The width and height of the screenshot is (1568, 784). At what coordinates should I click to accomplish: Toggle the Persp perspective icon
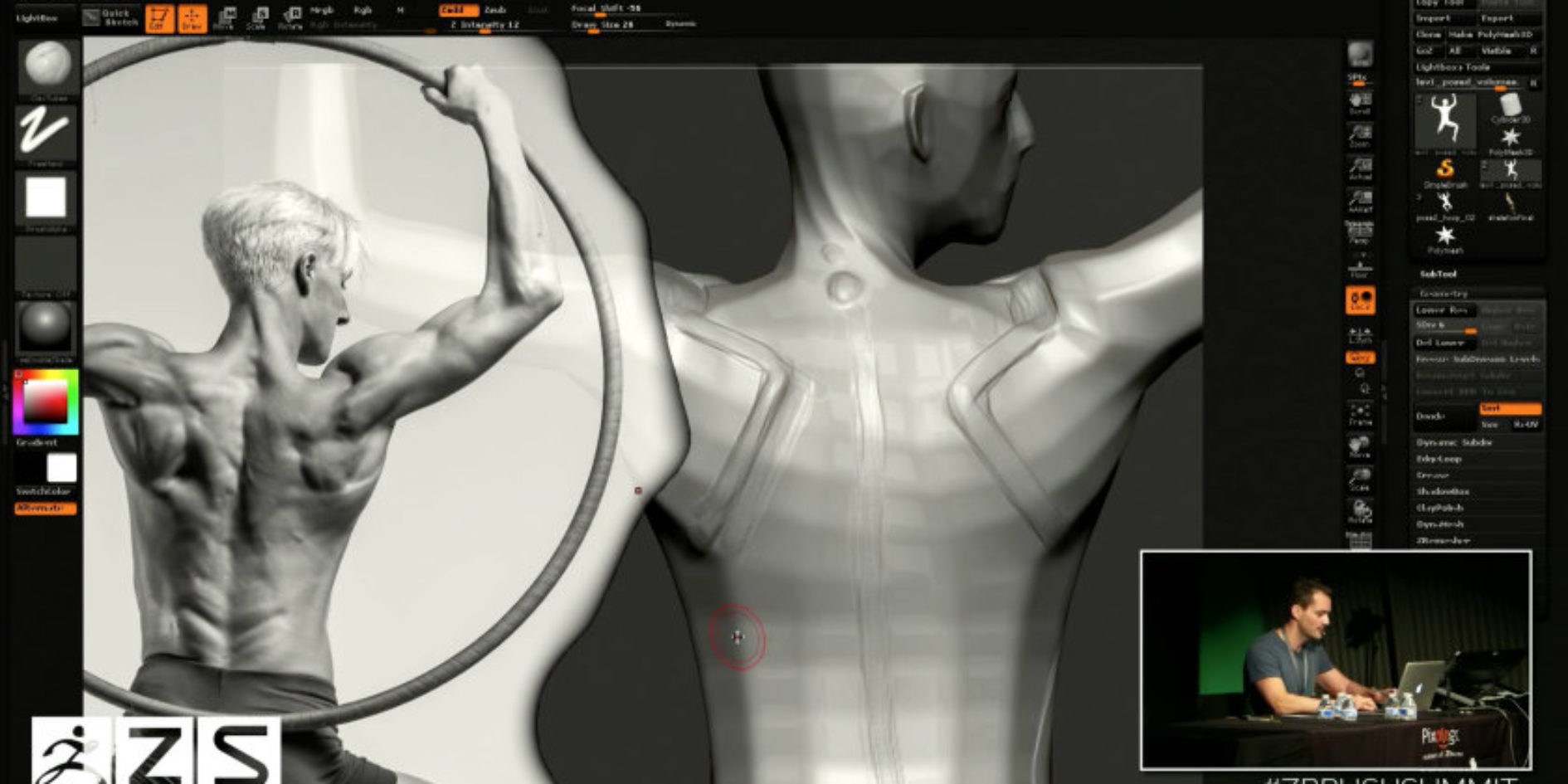tap(1360, 233)
